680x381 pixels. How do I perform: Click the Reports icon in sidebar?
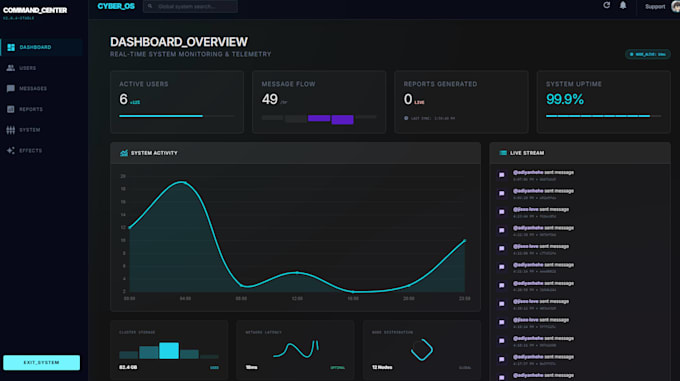point(11,109)
